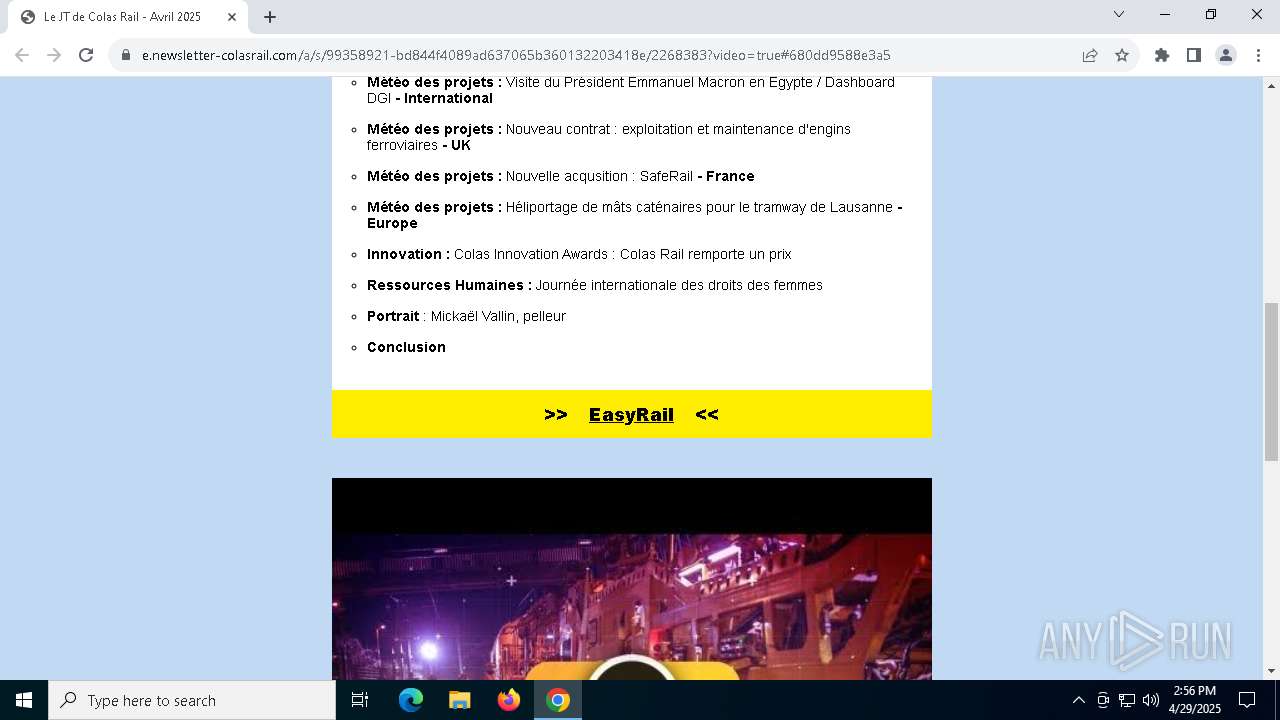The height and width of the screenshot is (720, 1280).
Task: Expand the tab search dropdown arrow
Action: click(x=1119, y=14)
